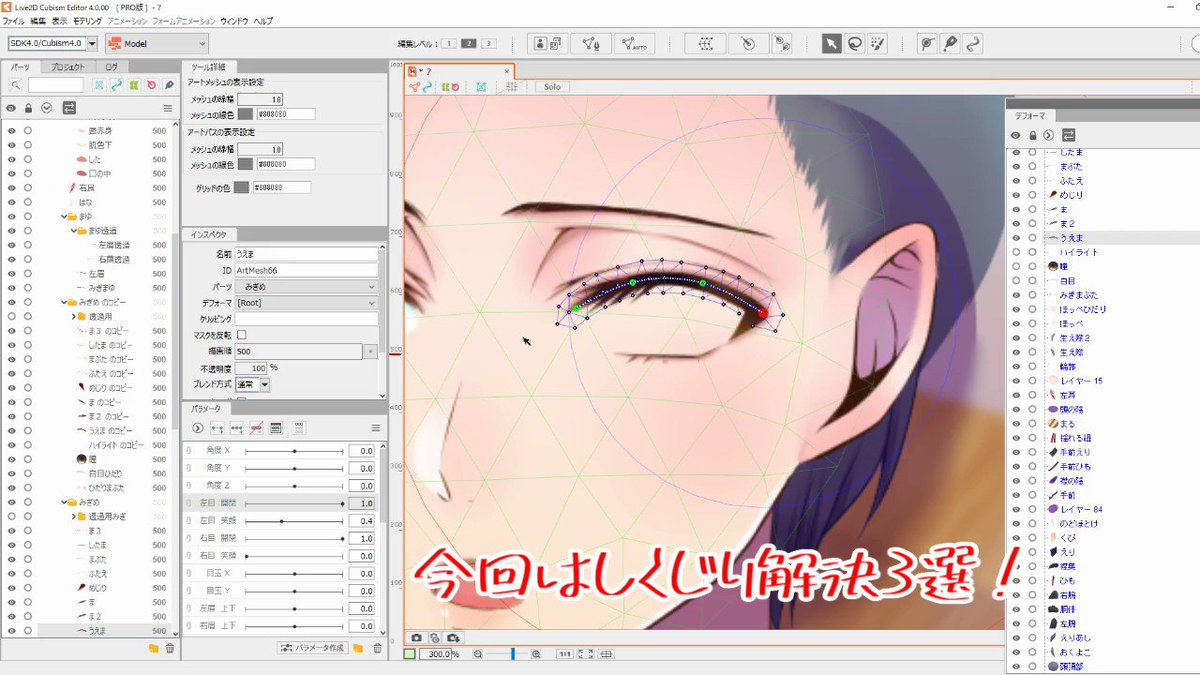Click the zoom-out magnifier icon
This screenshot has height=675, width=1200.
478,654
